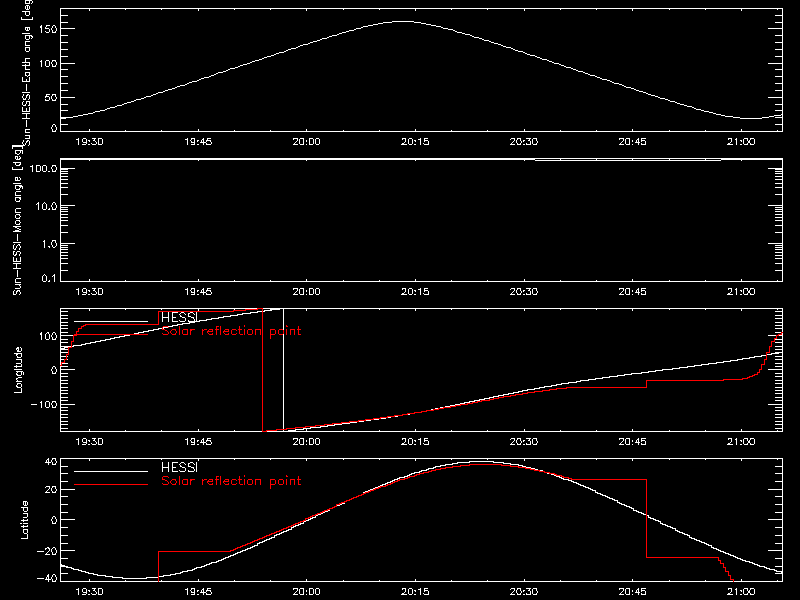
Task: Pick 20:00 time label under Moon angle plot
Action: (307, 291)
